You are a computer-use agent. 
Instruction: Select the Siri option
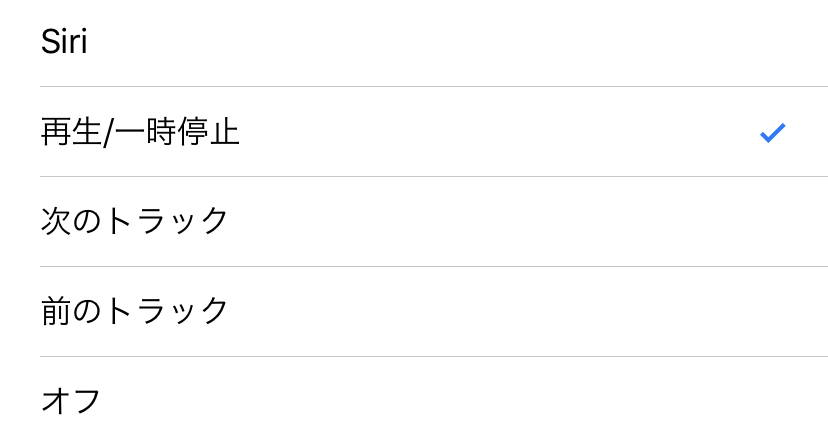tap(414, 43)
